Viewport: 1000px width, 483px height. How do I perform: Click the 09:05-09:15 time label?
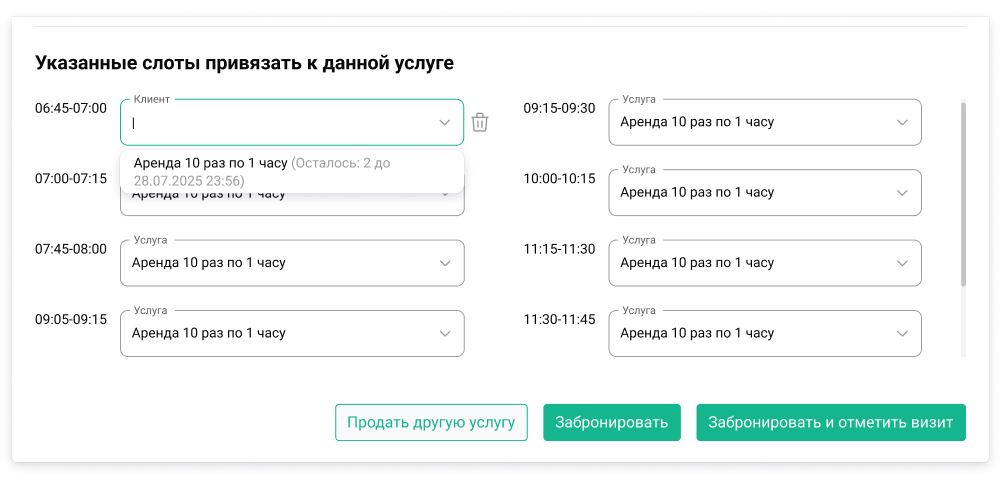pyautogui.click(x=71, y=319)
